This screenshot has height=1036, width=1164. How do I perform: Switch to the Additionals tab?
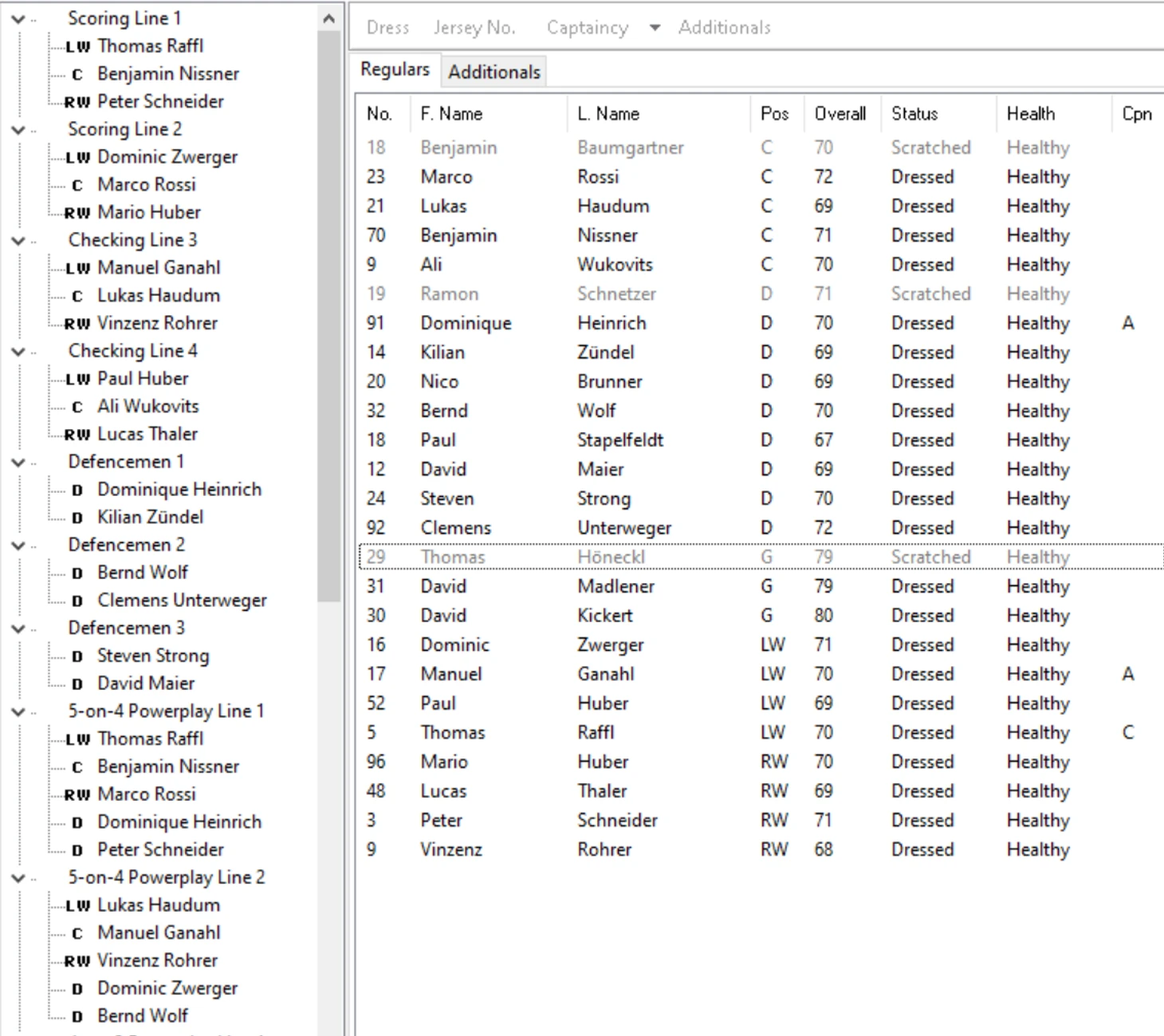(494, 72)
